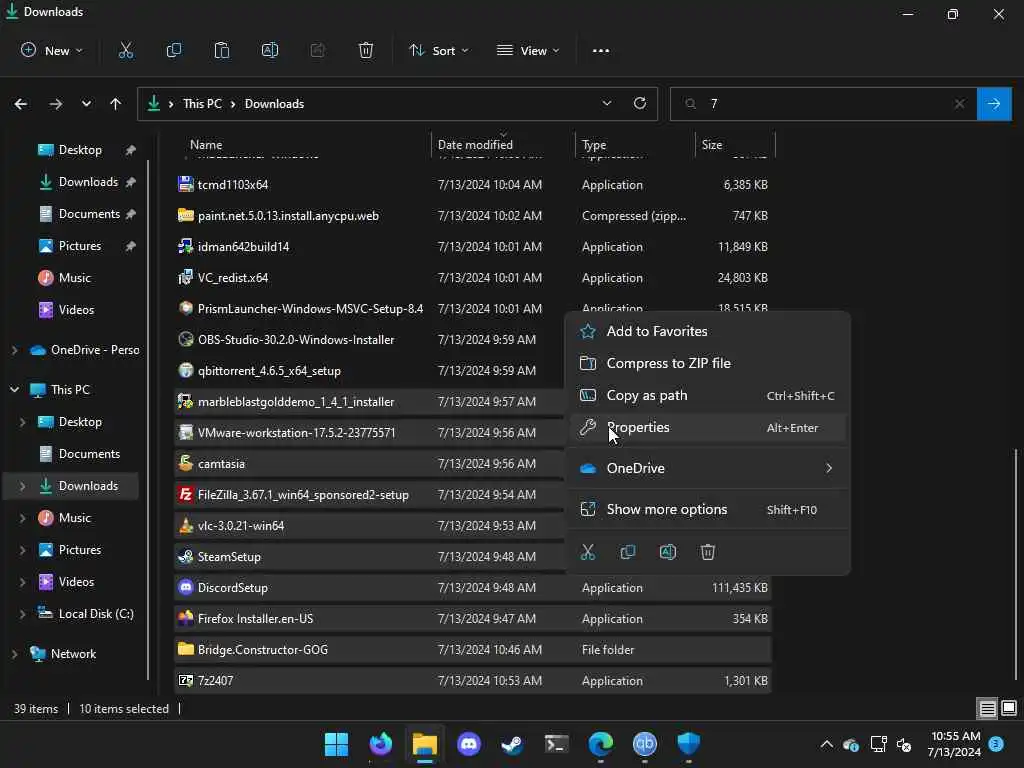Select OBS-Studio-30.2.0-Windows-Installer file
The width and height of the screenshot is (1024, 768).
tap(370, 340)
